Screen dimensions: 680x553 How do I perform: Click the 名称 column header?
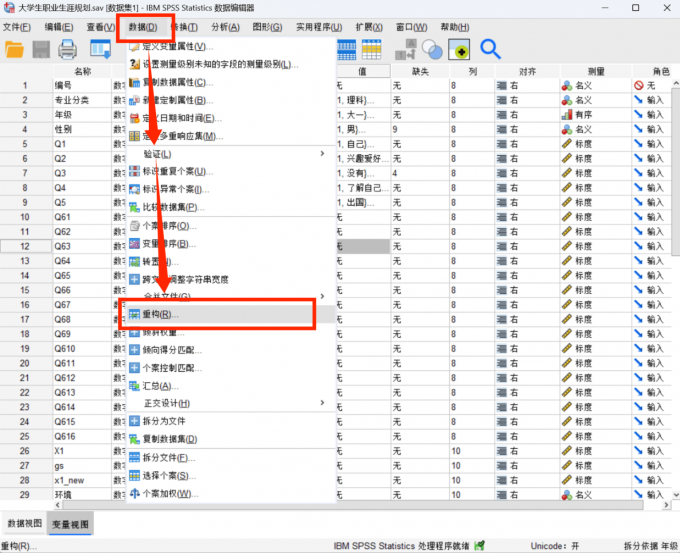(x=82, y=71)
